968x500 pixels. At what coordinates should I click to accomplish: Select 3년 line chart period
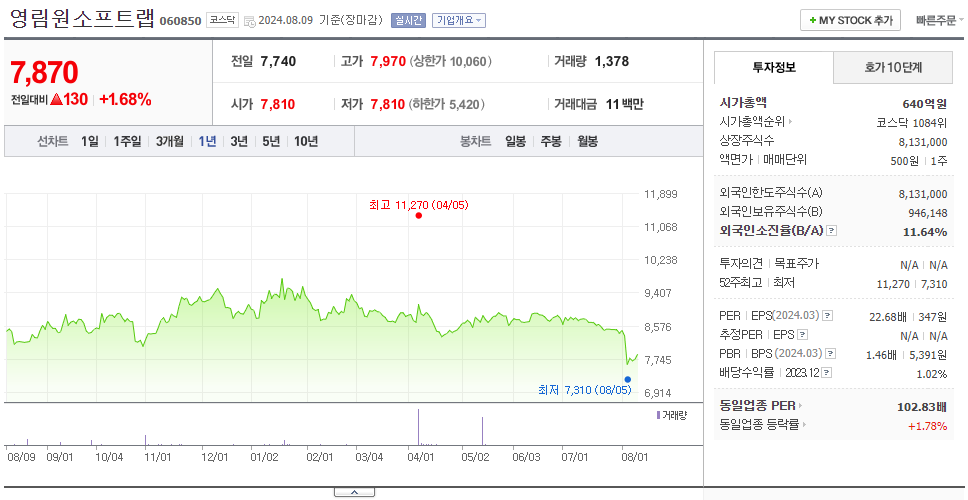(239, 141)
